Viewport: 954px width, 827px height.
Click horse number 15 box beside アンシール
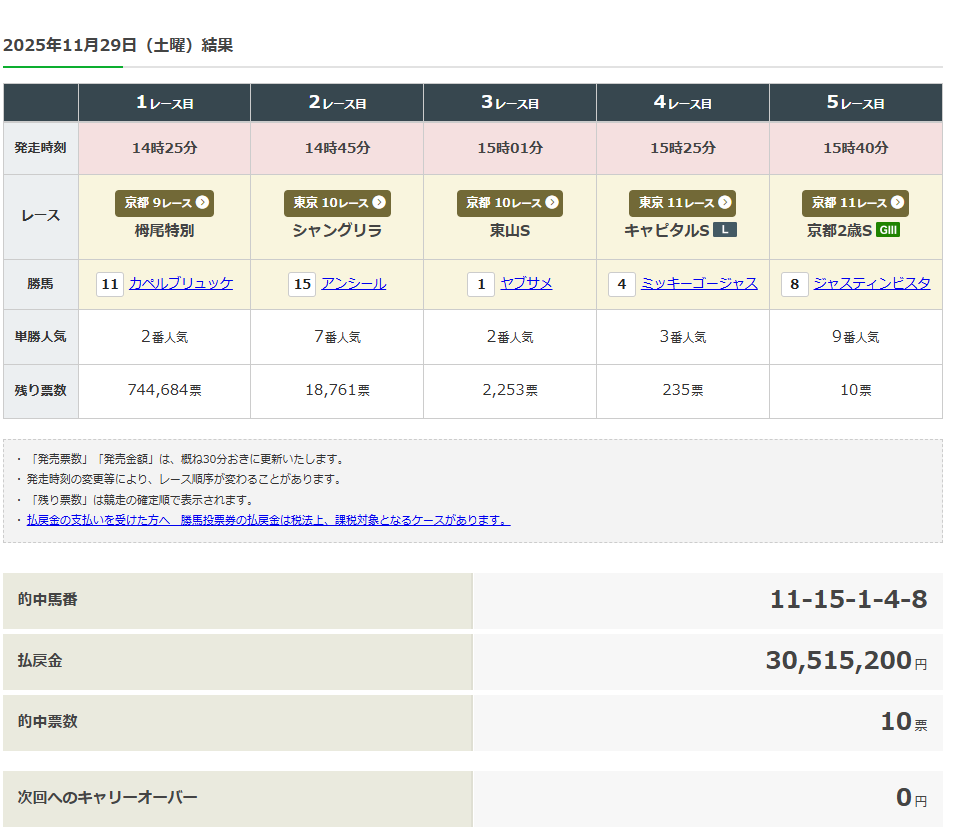coord(302,284)
